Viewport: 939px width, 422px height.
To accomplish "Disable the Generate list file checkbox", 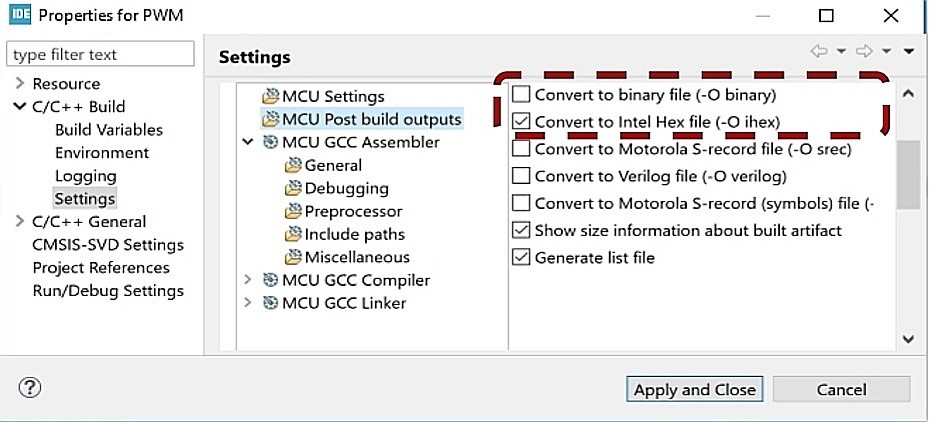I will click(521, 258).
